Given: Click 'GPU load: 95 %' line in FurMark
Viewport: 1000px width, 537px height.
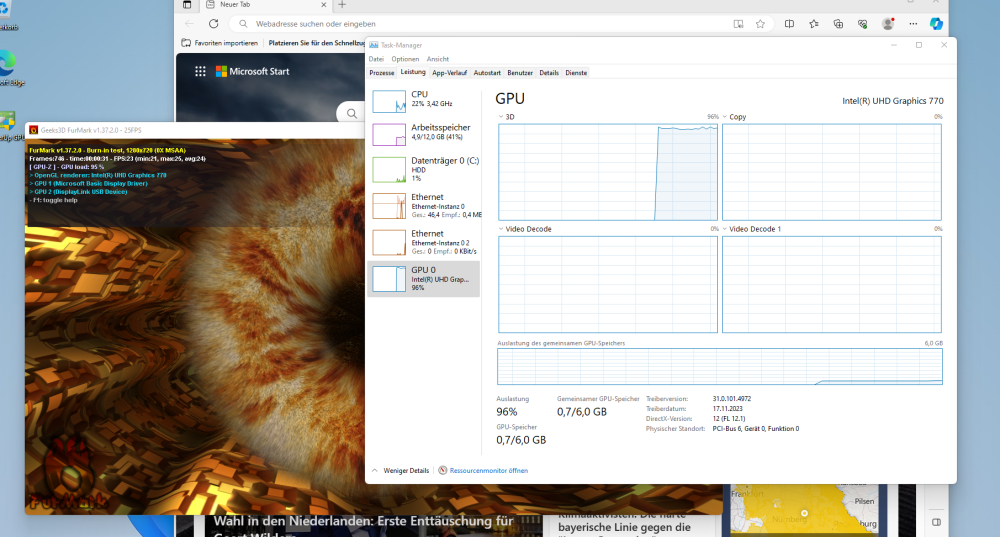Looking at the screenshot, I should (66, 167).
